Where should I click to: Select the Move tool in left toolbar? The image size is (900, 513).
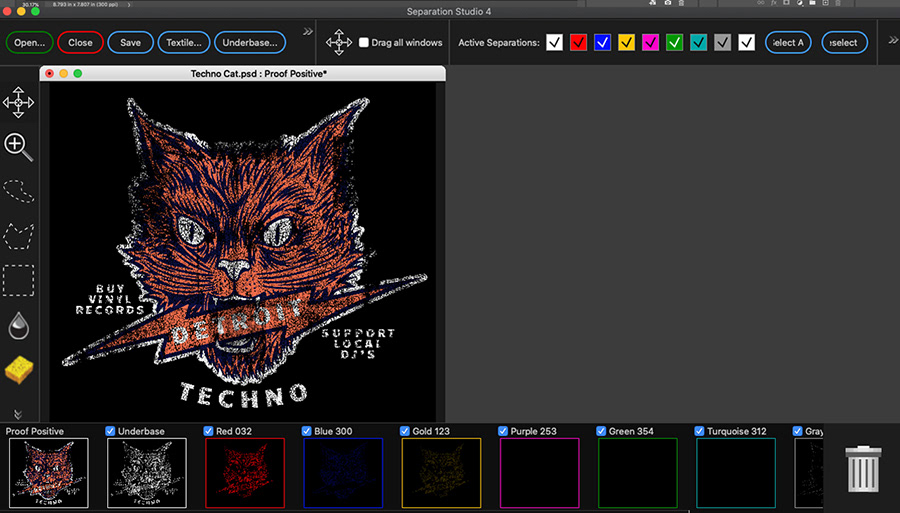(18, 103)
